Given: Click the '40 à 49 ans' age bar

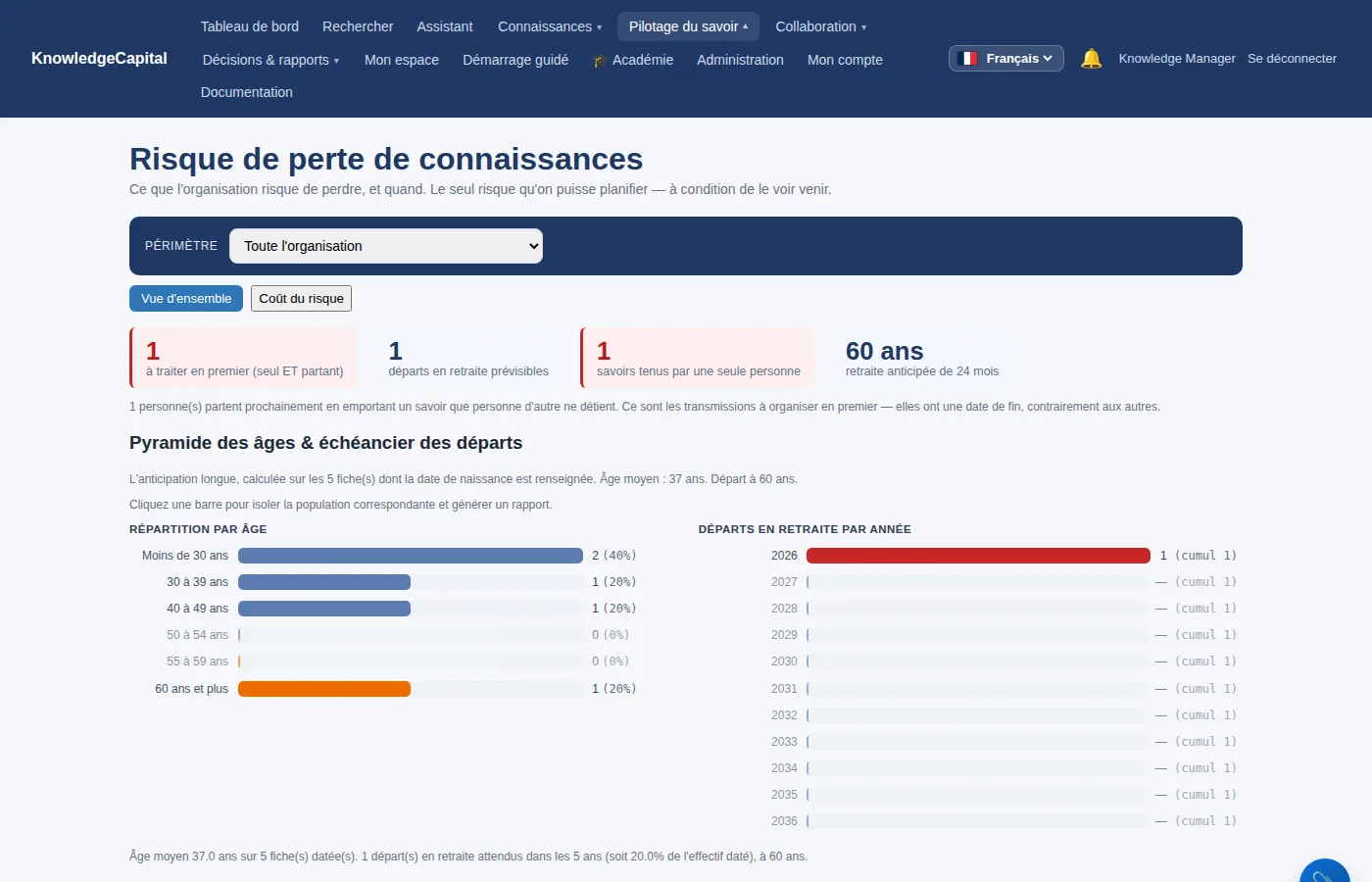Looking at the screenshot, I should click(324, 609).
